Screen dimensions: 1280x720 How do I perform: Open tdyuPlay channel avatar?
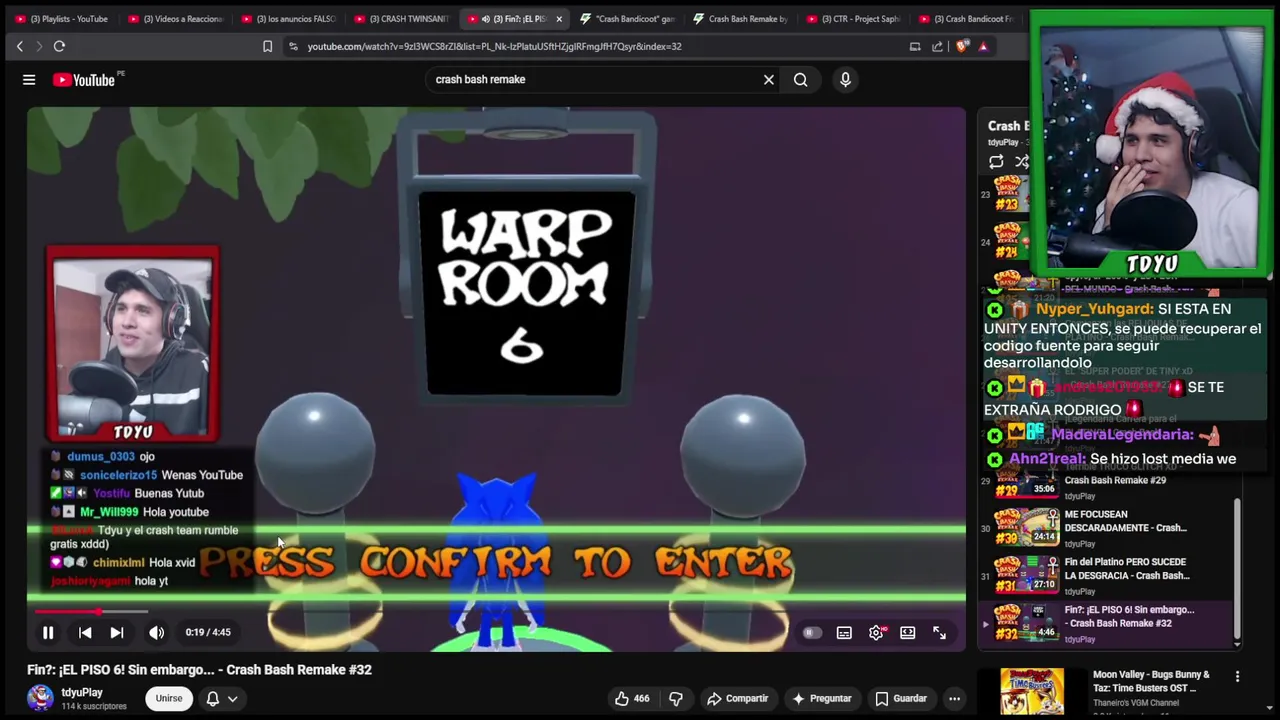click(x=40, y=698)
